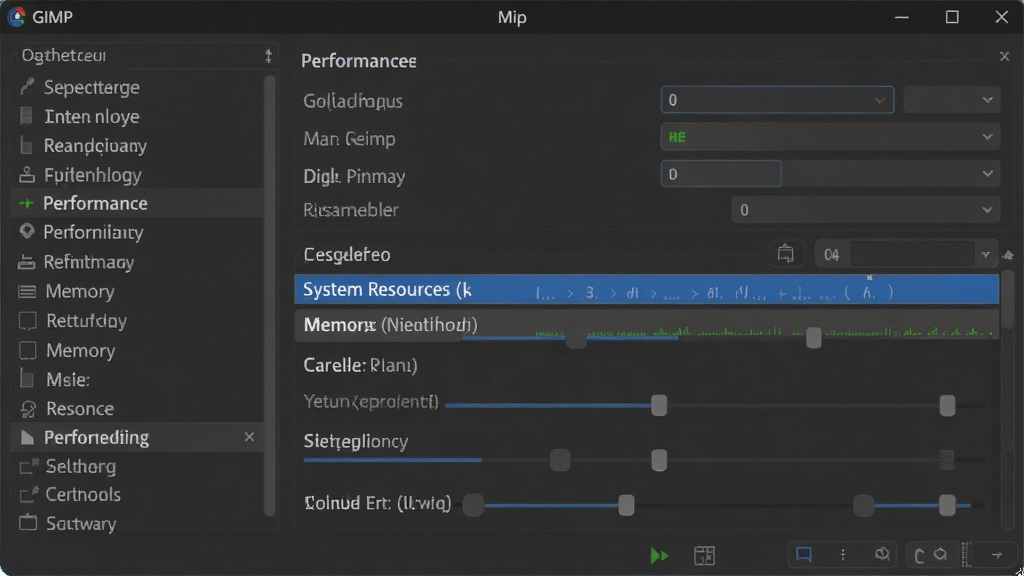Viewport: 1024px width, 576px height.
Task: Click the icon beside Resonce
Action: pyautogui.click(x=28, y=409)
